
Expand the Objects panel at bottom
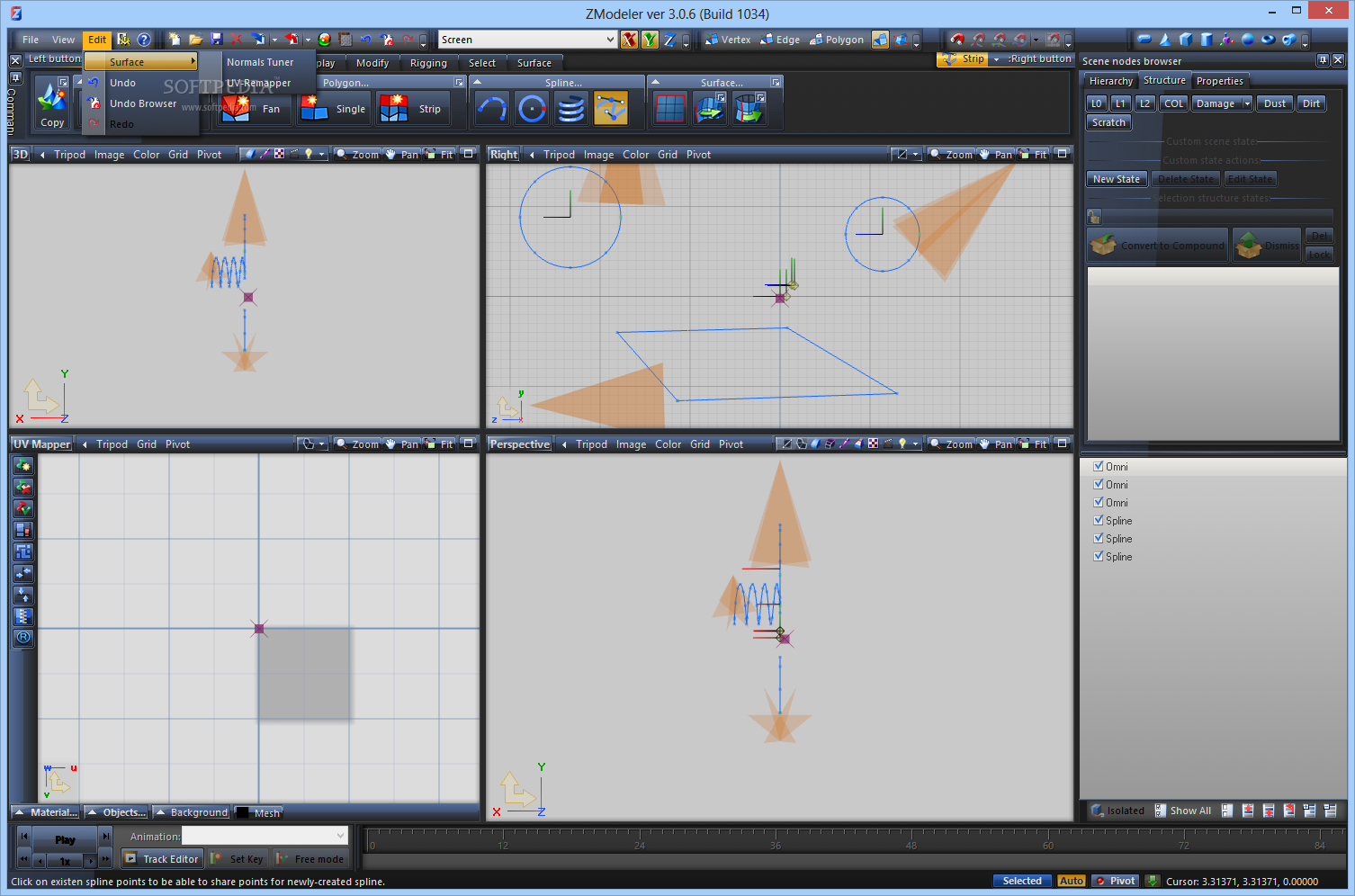117,812
